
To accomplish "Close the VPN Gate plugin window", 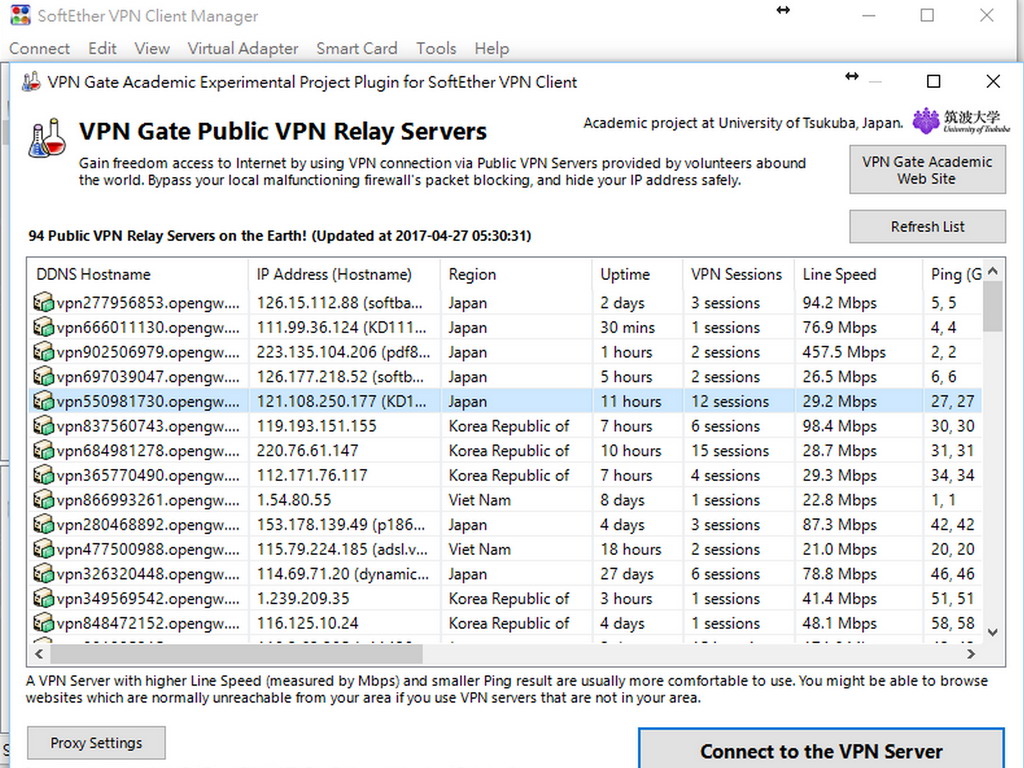I will point(993,81).
